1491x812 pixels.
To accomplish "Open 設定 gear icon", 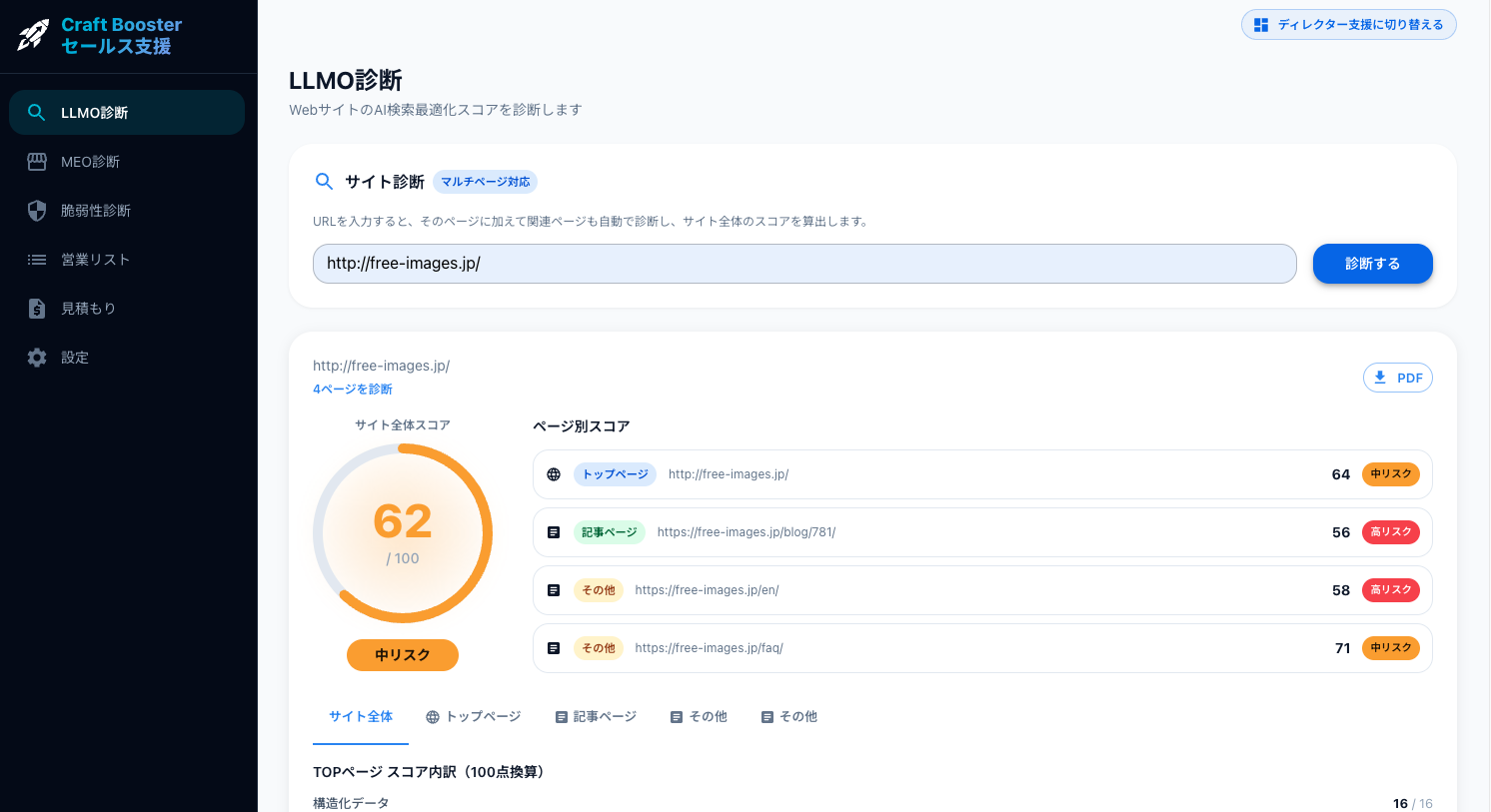I will click(36, 357).
